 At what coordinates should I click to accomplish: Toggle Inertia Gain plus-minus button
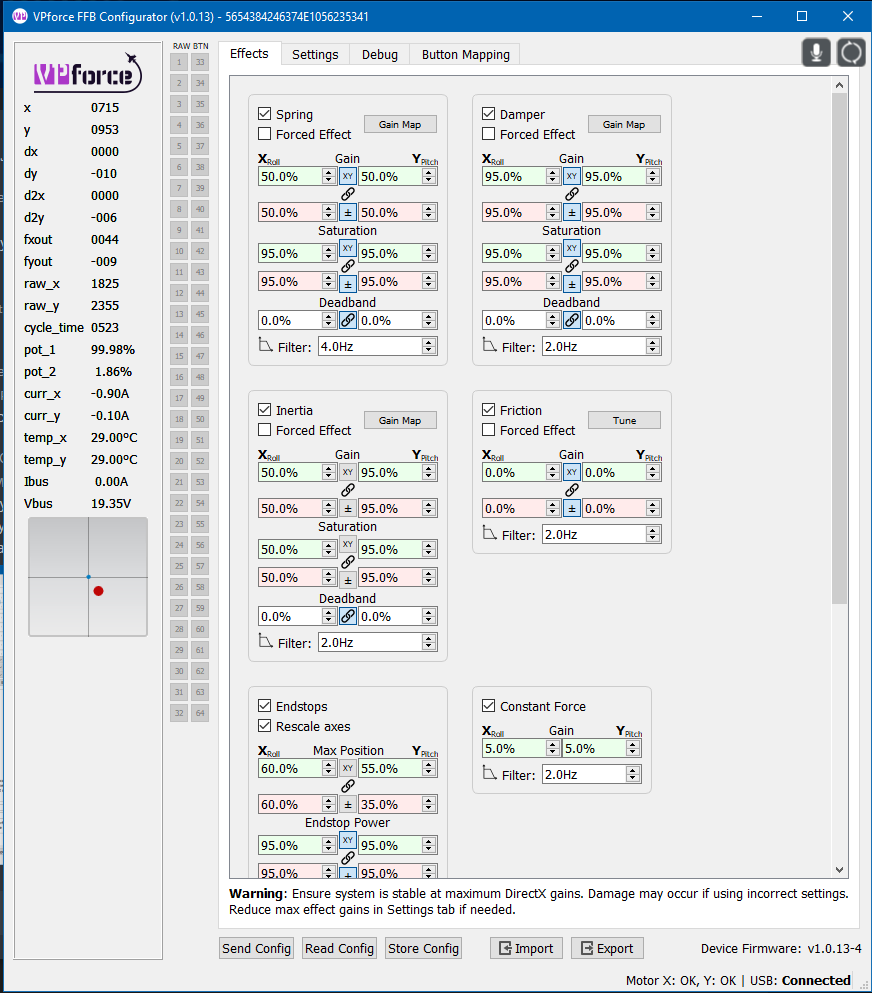click(x=348, y=508)
